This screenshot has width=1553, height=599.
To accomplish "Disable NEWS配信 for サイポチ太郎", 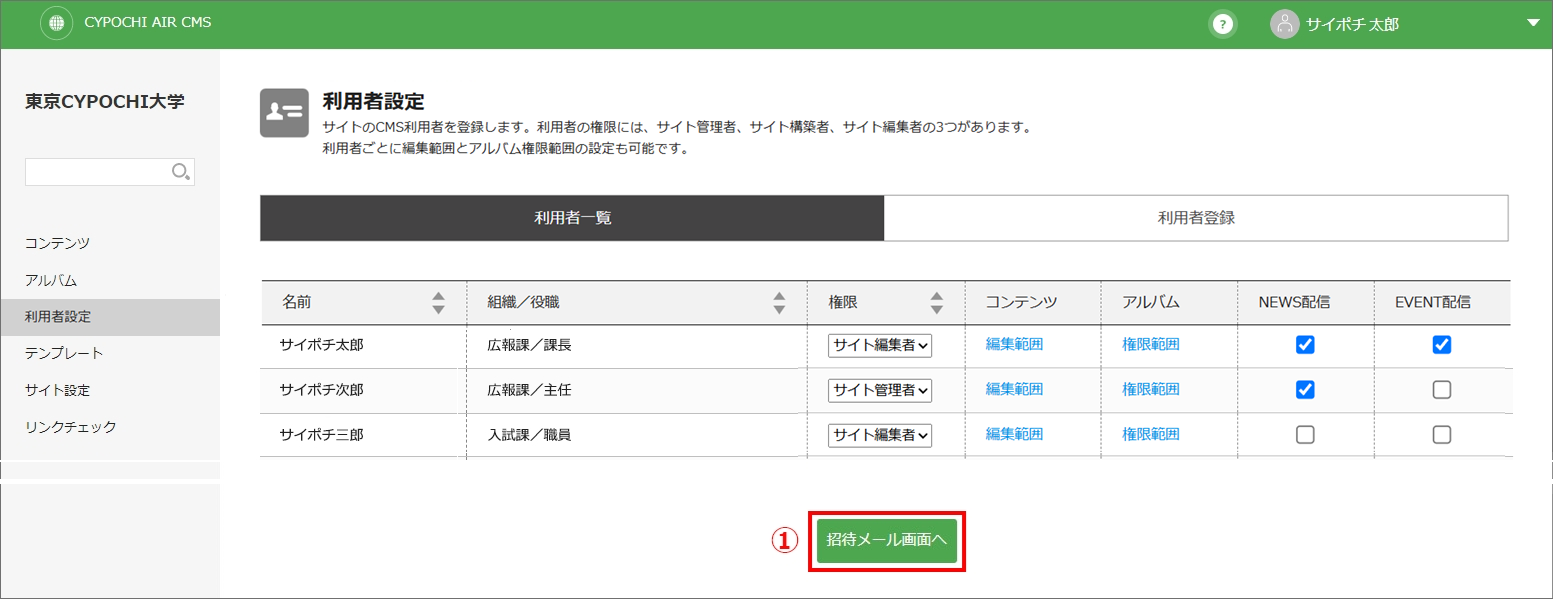I will tap(1304, 344).
